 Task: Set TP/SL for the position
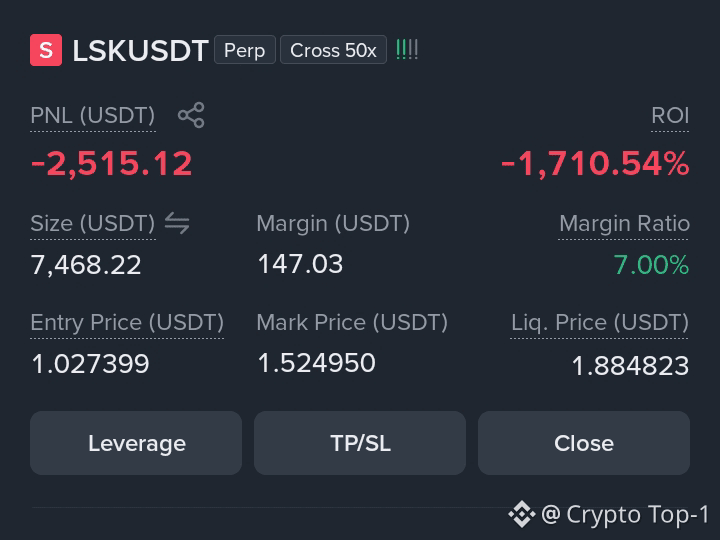(x=360, y=443)
